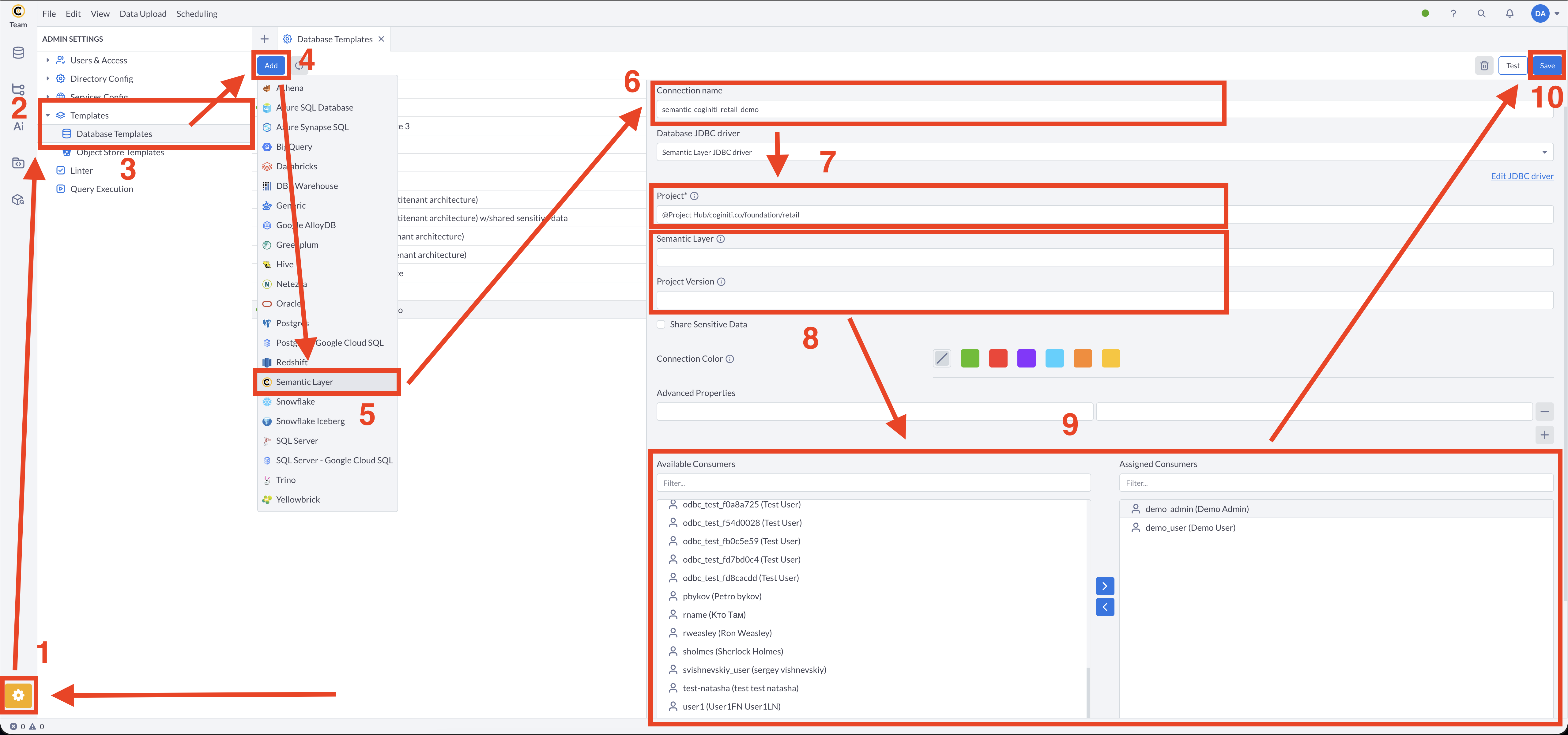Open the database connections sidebar icon
The image size is (1568, 735).
(18, 53)
